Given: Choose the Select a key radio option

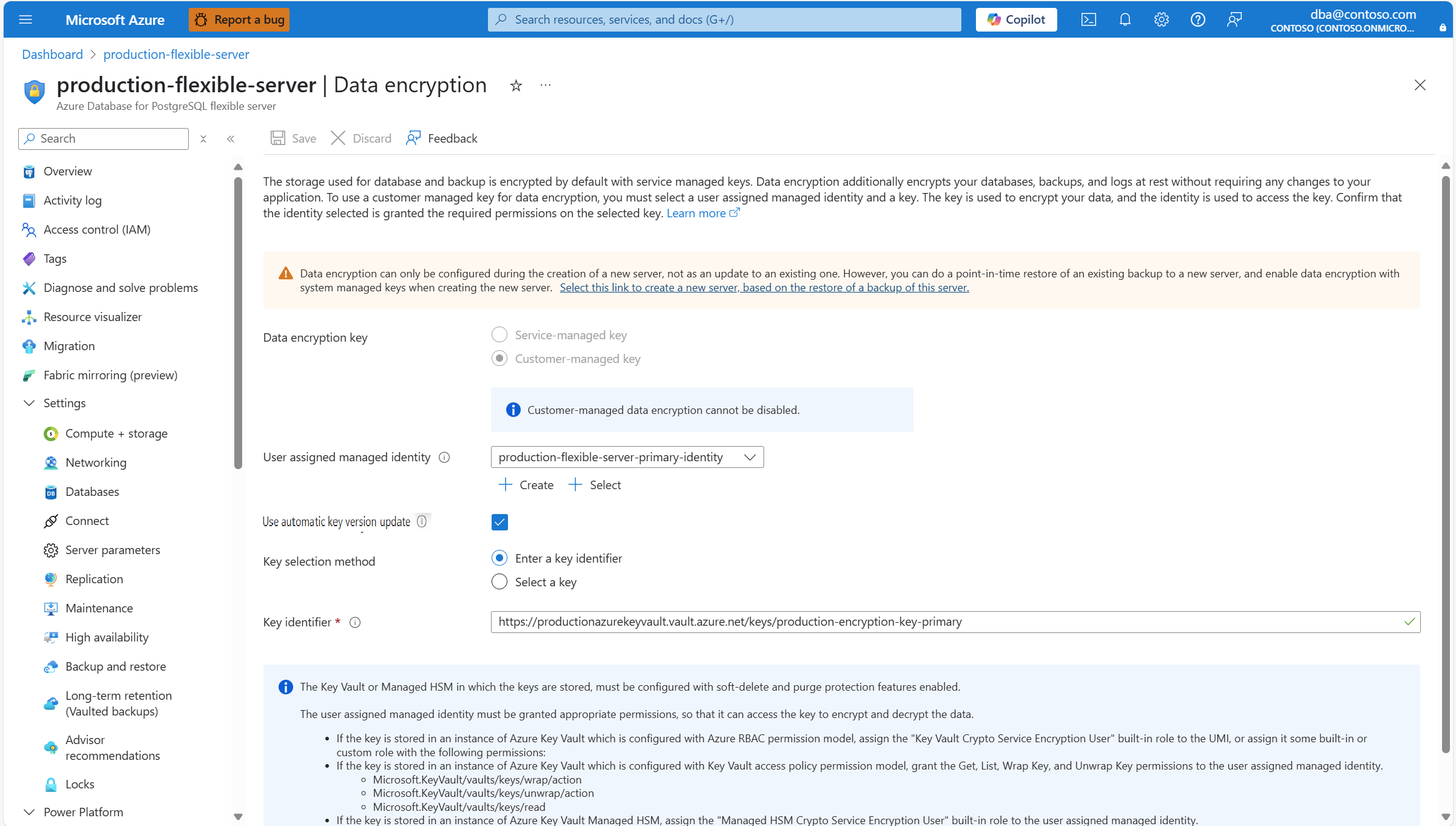Looking at the screenshot, I should click(x=499, y=581).
